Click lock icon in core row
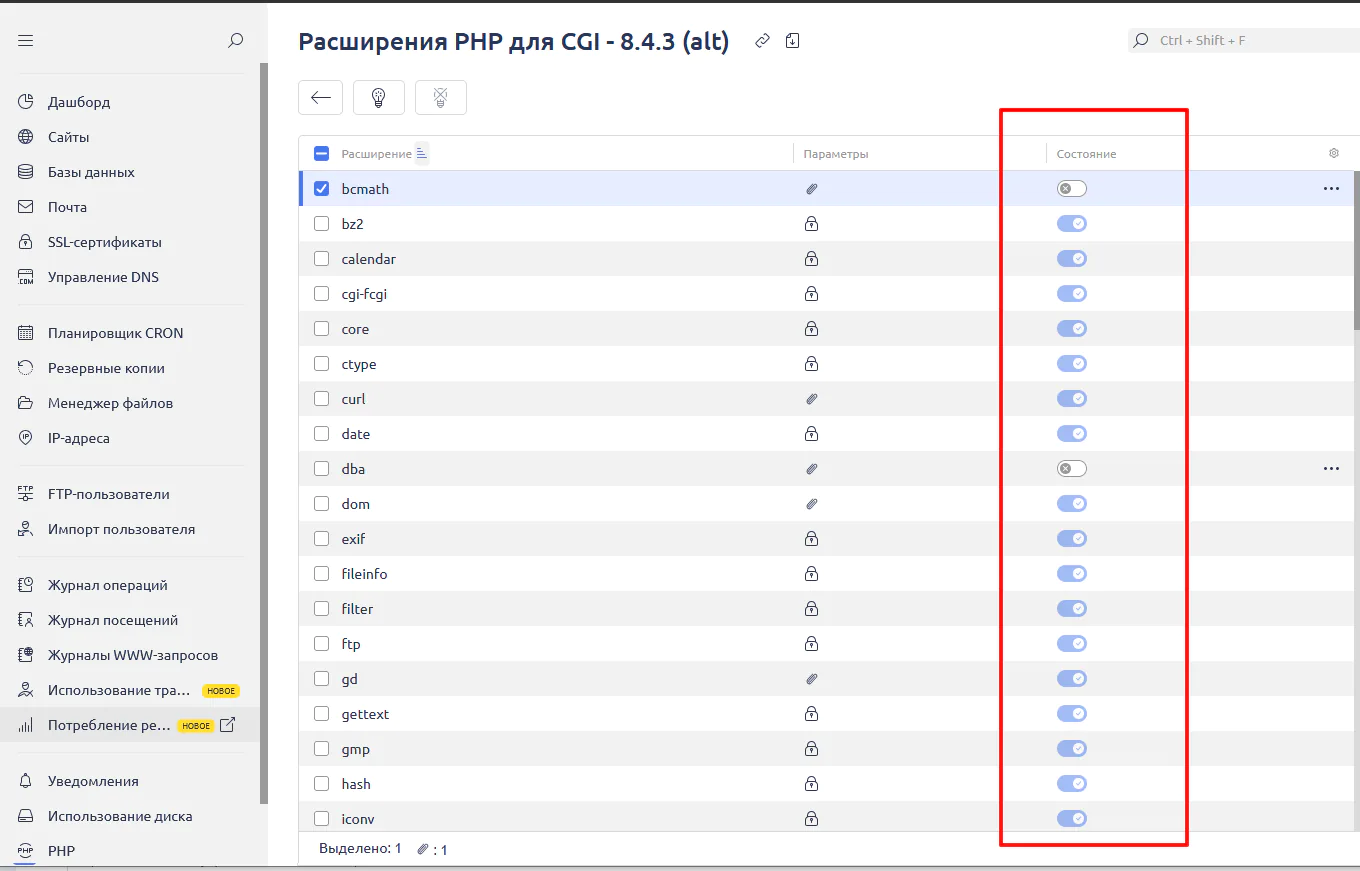Image resolution: width=1360 pixels, height=871 pixels. coord(812,329)
